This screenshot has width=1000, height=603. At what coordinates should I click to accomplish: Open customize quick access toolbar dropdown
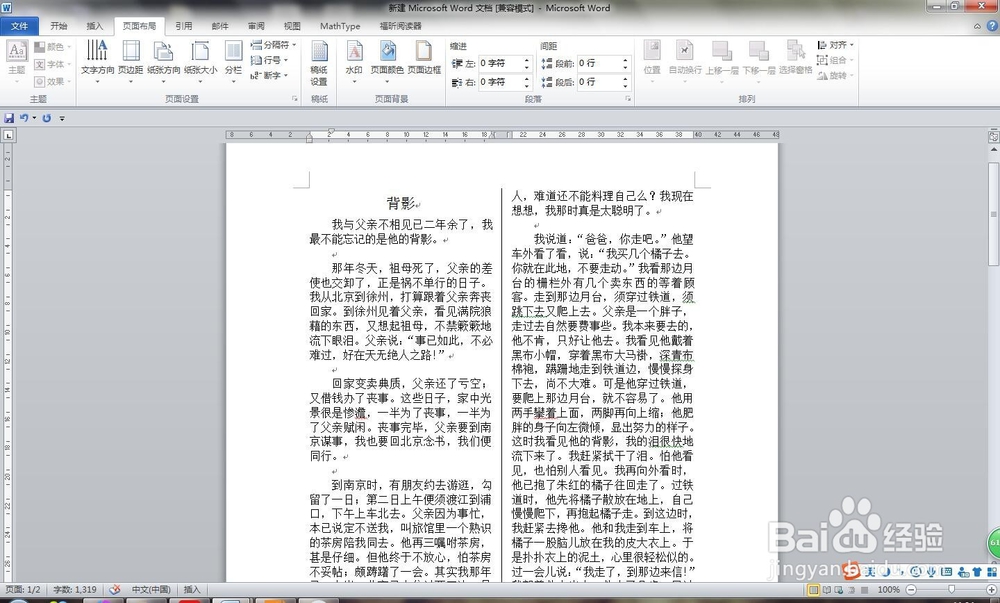(62, 118)
